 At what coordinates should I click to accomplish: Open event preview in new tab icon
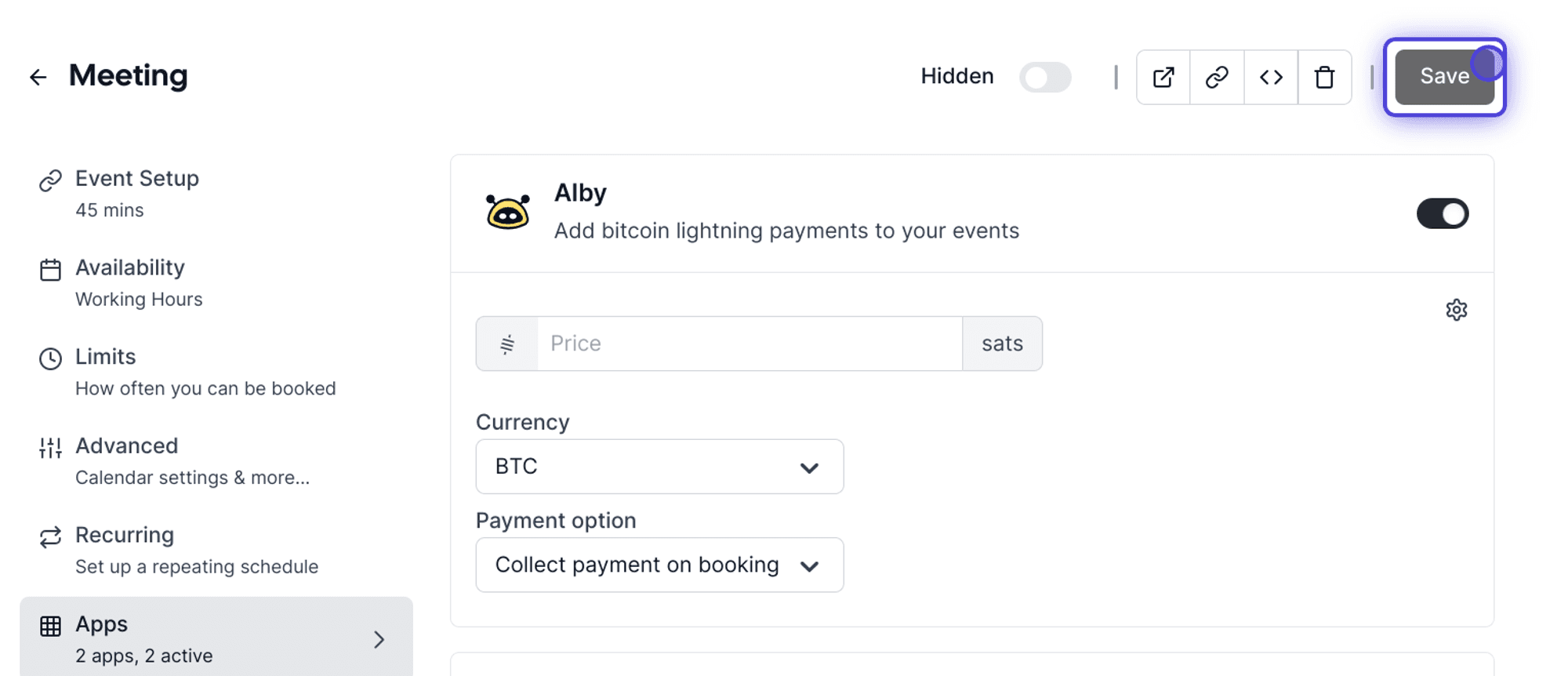[x=1163, y=77]
